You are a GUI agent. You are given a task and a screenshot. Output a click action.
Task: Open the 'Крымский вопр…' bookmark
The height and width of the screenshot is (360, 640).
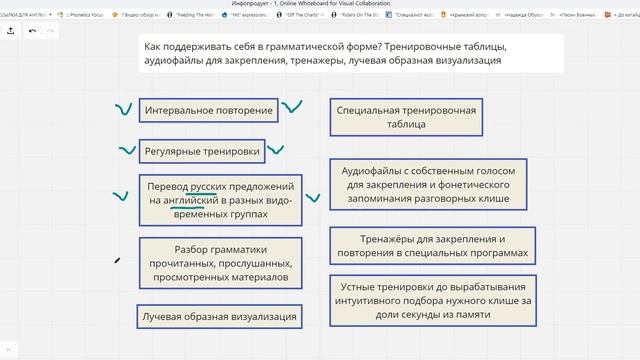[x=464, y=15]
